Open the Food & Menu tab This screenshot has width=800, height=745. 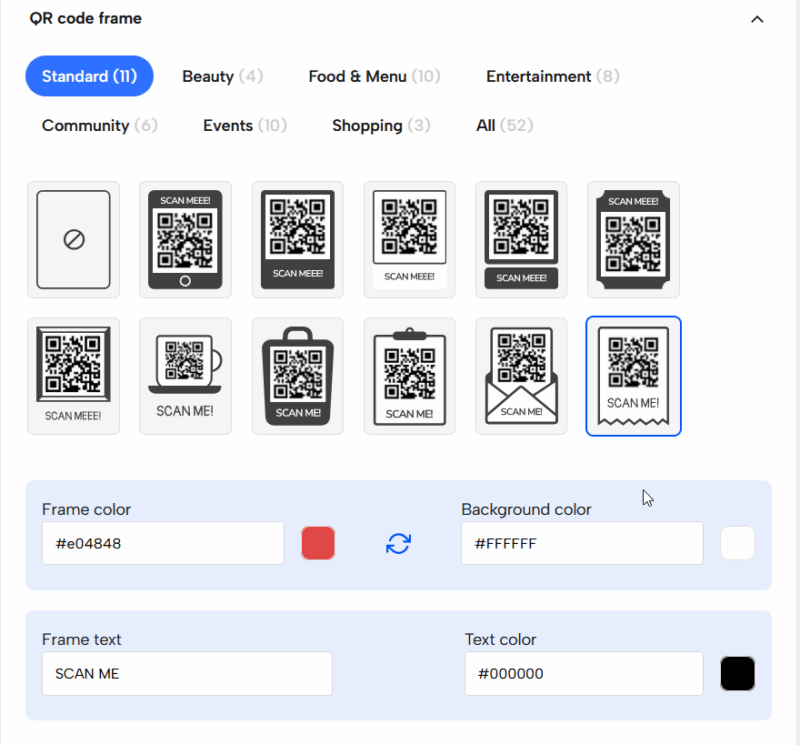(x=374, y=76)
